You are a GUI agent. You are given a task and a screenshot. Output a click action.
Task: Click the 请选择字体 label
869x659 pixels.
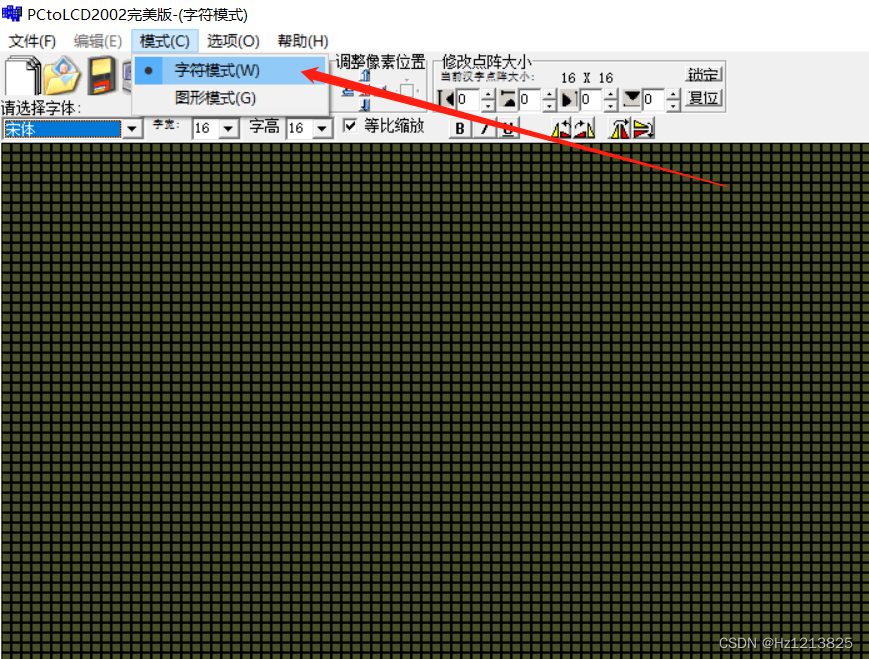tap(41, 108)
